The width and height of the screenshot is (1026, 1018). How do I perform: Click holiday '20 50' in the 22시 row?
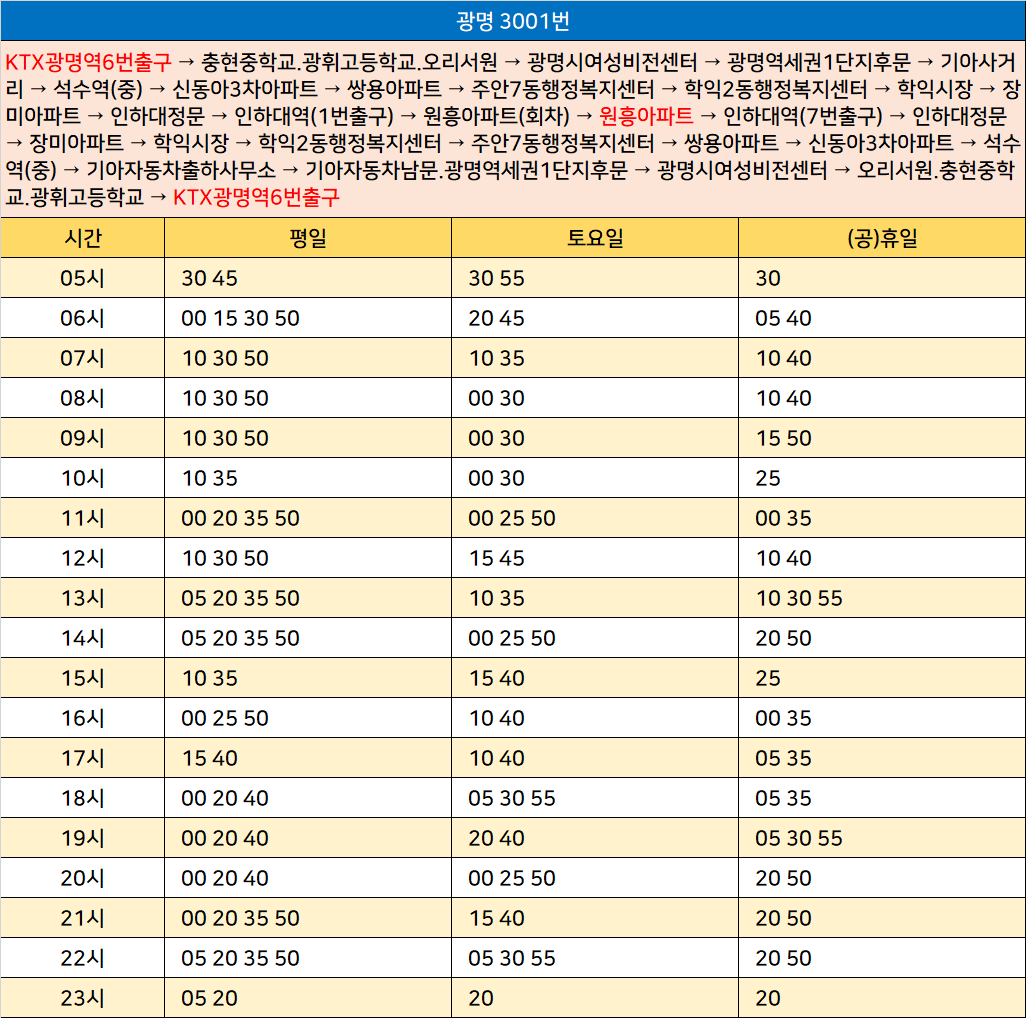coord(783,958)
